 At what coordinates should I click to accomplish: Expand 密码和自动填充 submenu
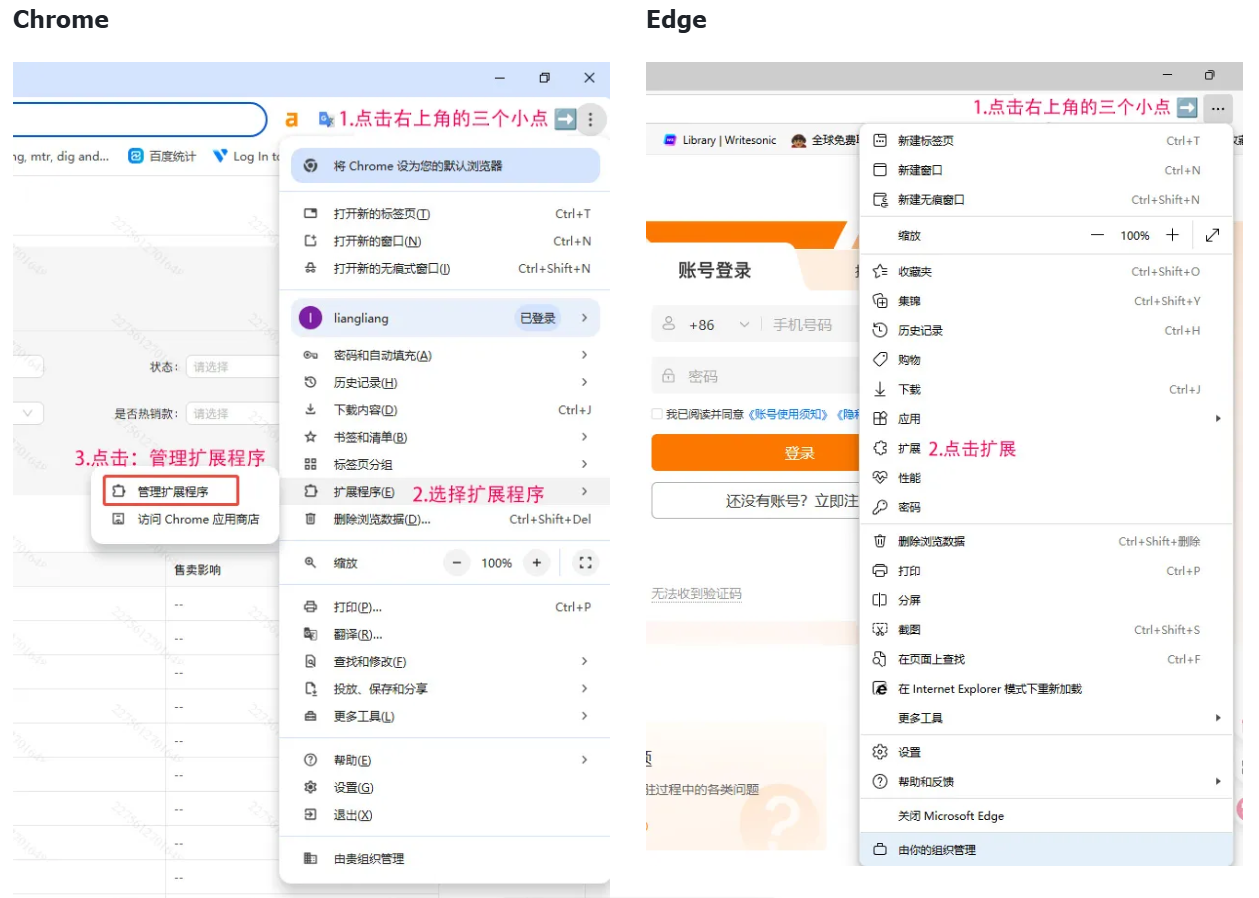[x=445, y=355]
